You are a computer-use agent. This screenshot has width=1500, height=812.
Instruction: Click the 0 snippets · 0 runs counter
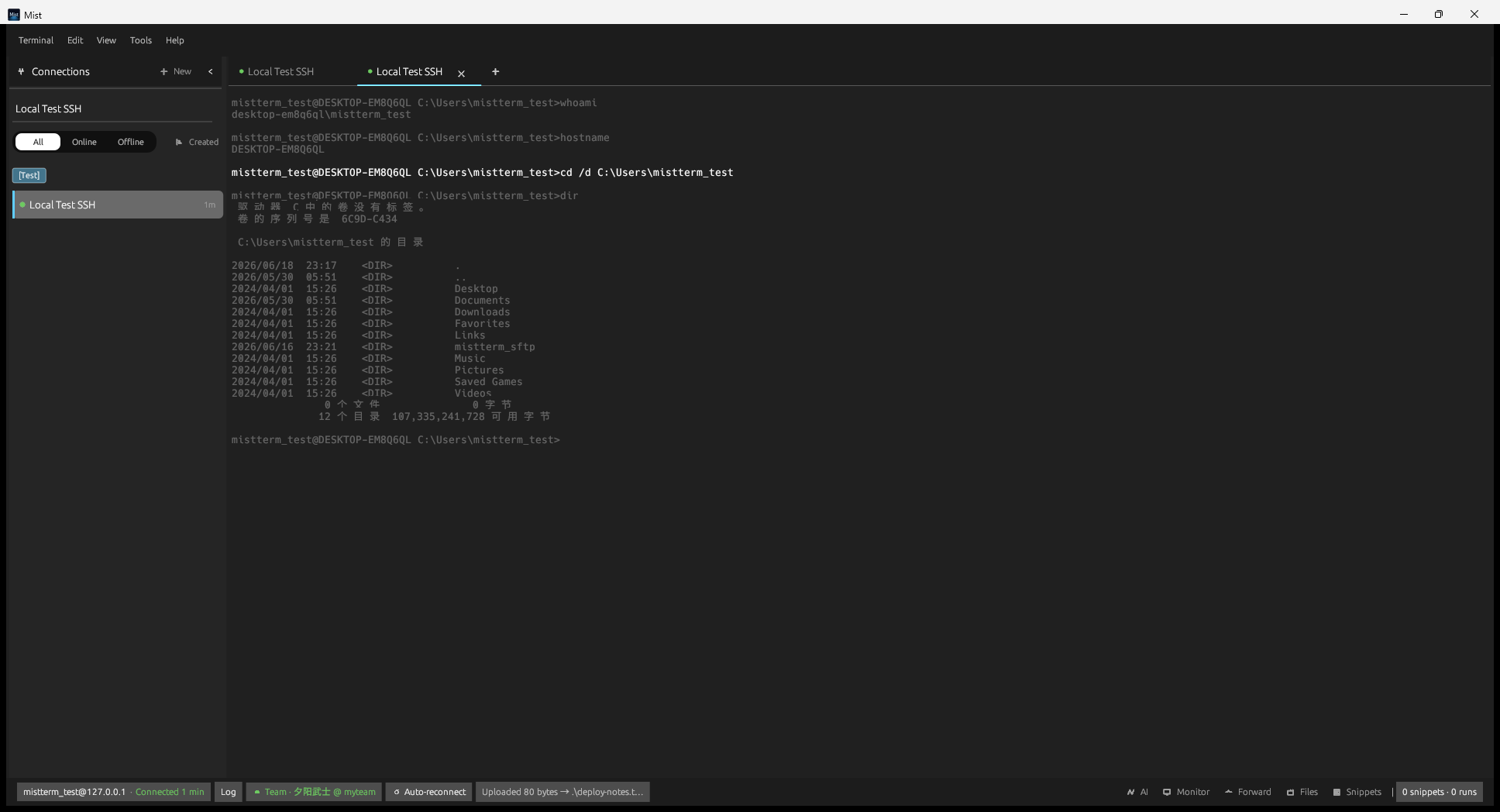click(1440, 792)
